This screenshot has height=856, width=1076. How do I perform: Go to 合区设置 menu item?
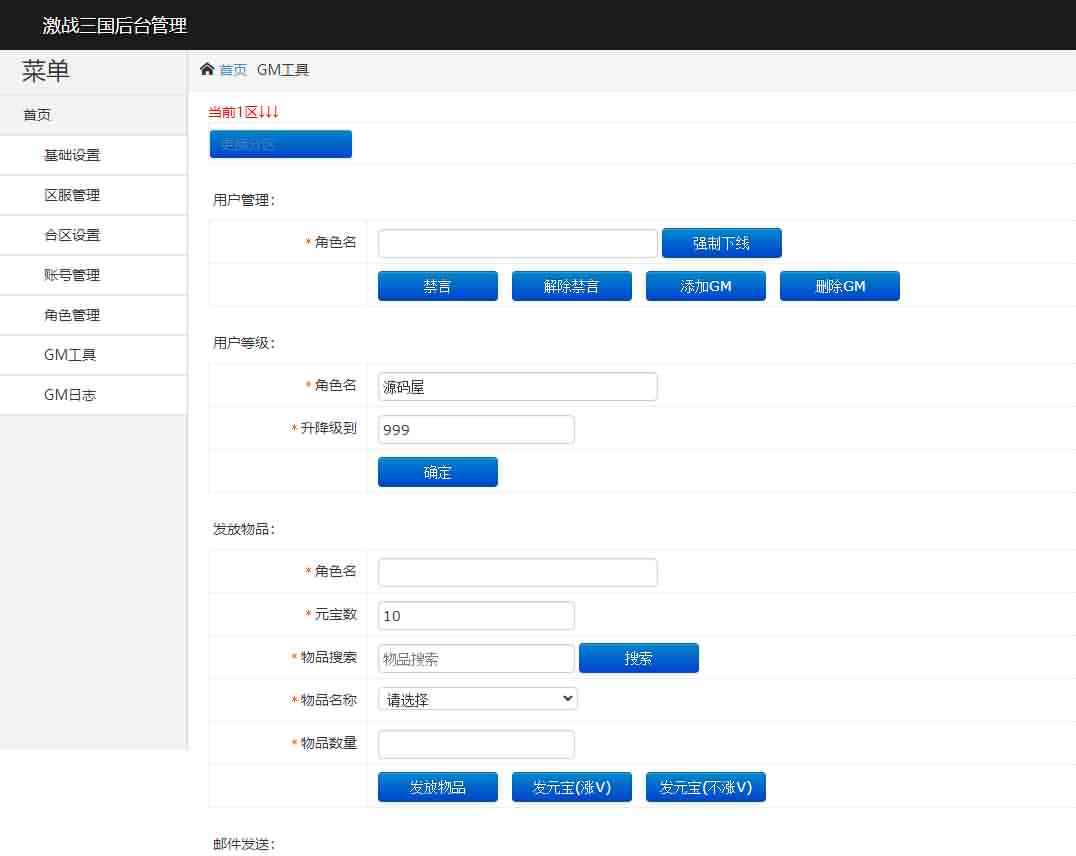pyautogui.click(x=72, y=235)
